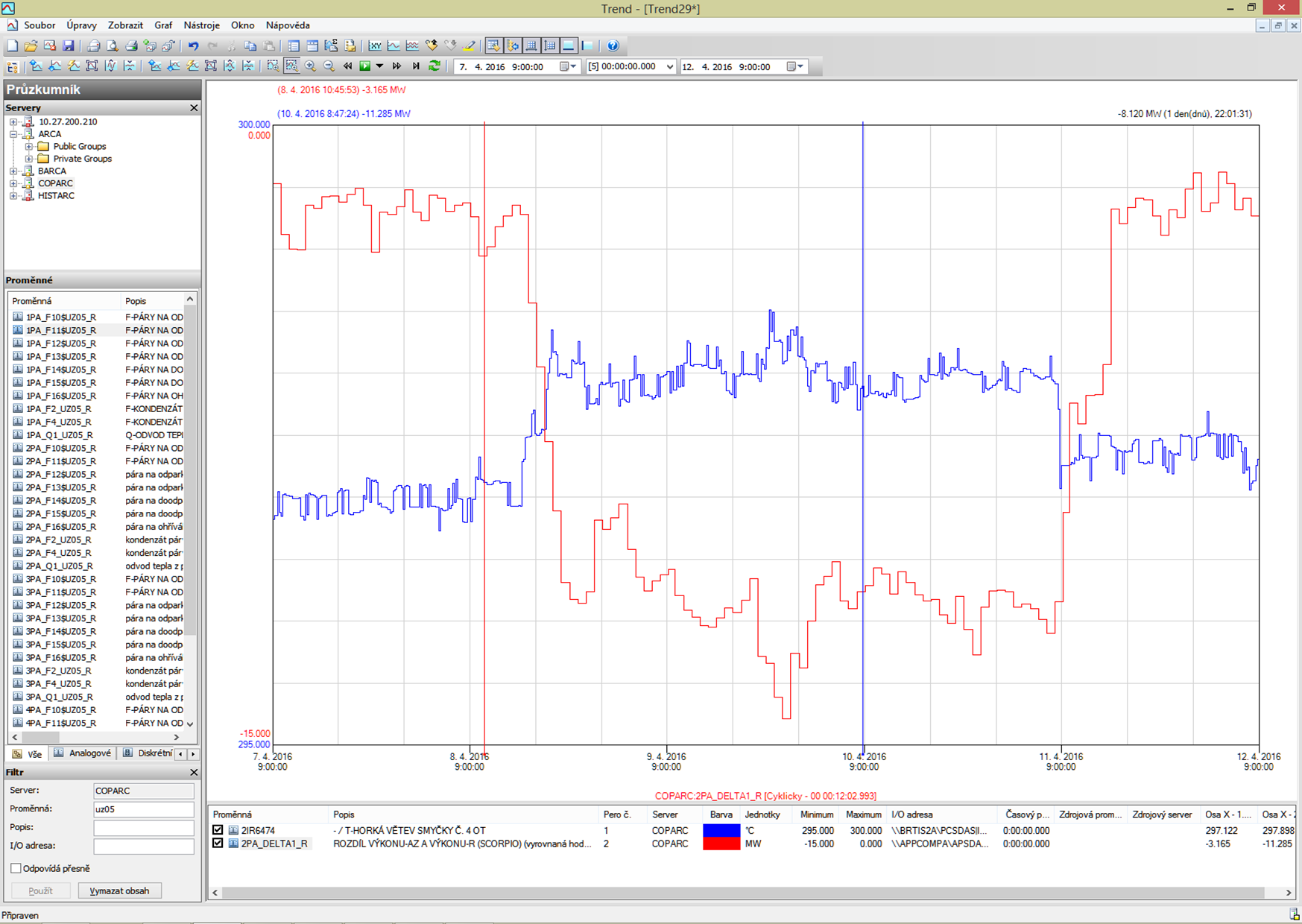Enable the Odpovídá přesně checkbox
The height and width of the screenshot is (924, 1302).
click(16, 868)
